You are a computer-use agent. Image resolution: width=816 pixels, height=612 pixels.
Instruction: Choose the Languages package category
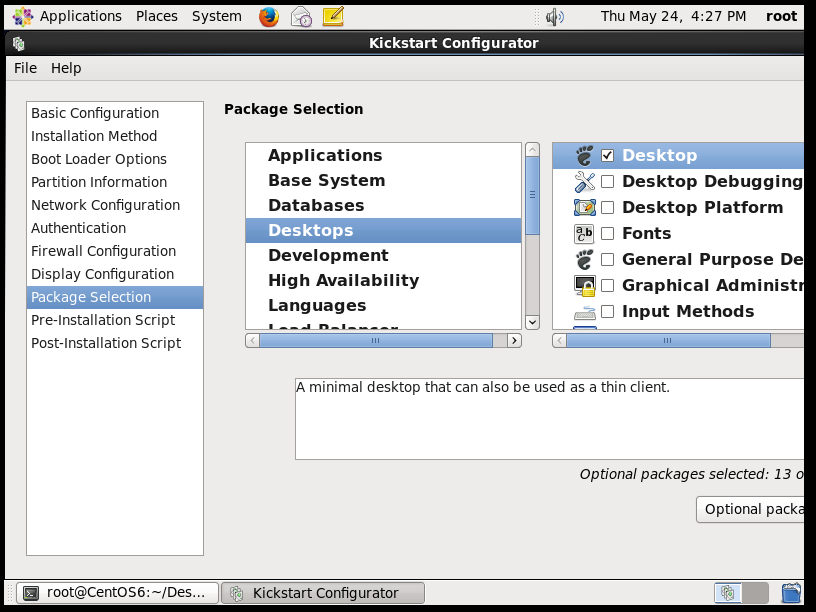tap(383, 305)
